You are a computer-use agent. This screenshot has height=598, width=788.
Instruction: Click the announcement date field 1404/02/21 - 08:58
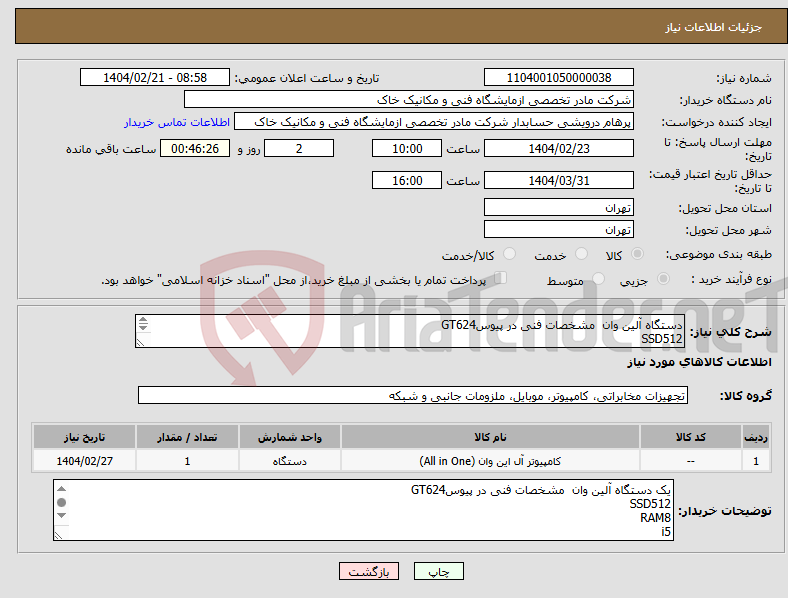[155, 77]
